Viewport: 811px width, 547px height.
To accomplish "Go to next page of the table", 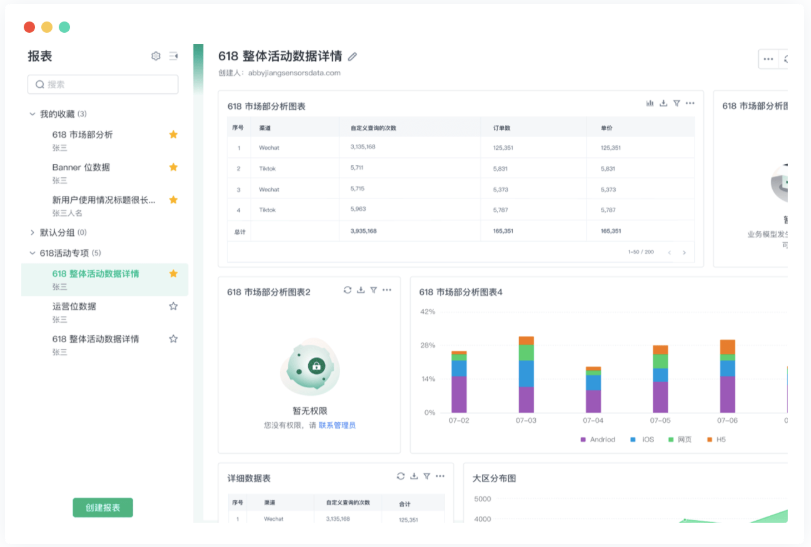I will tap(684, 252).
